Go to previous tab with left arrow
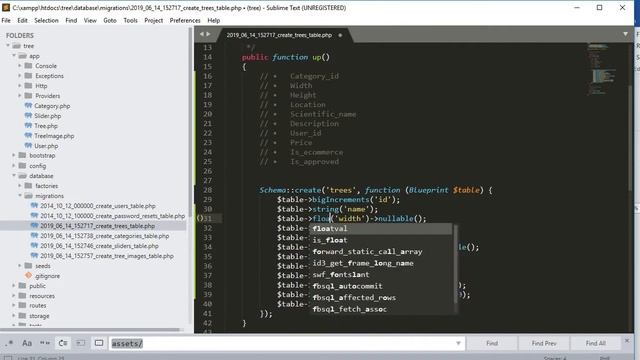Screen dimensions: 640x360 [201, 34]
